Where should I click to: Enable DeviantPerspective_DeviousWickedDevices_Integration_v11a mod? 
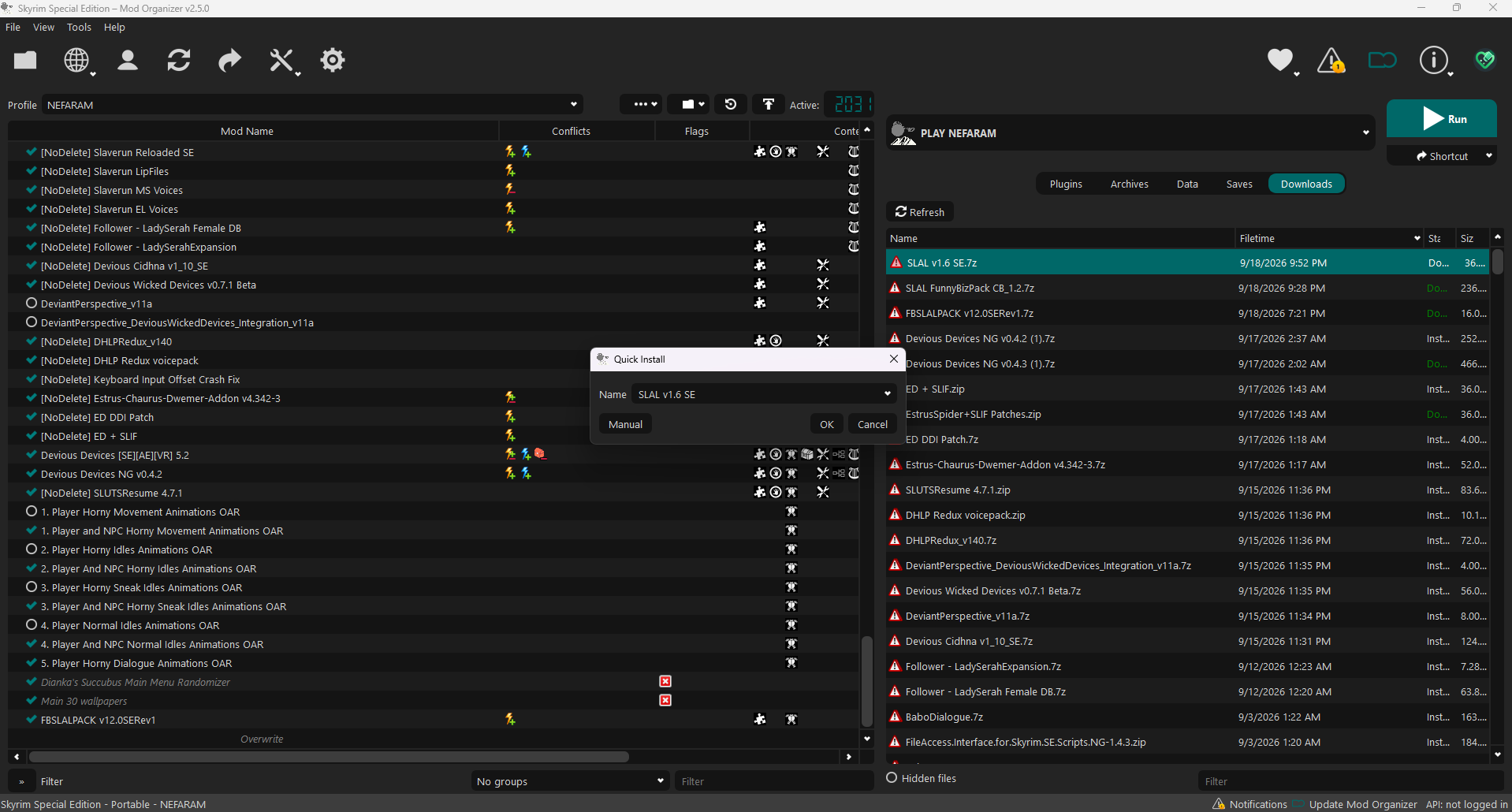[32, 322]
